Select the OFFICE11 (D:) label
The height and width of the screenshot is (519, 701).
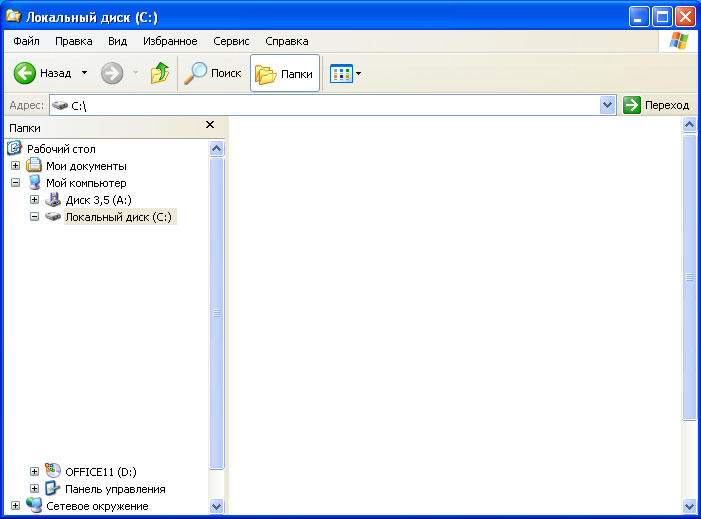click(x=101, y=472)
